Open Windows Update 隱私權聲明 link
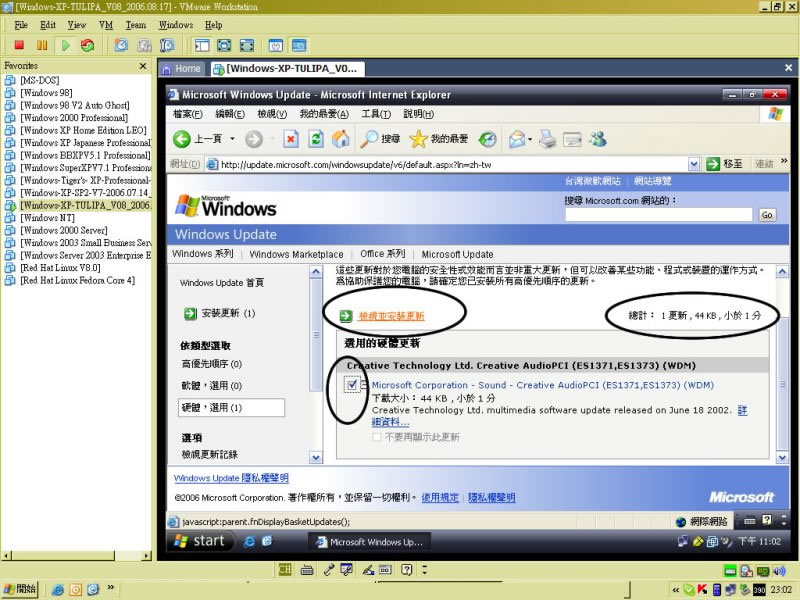The image size is (800, 600). 231,478
